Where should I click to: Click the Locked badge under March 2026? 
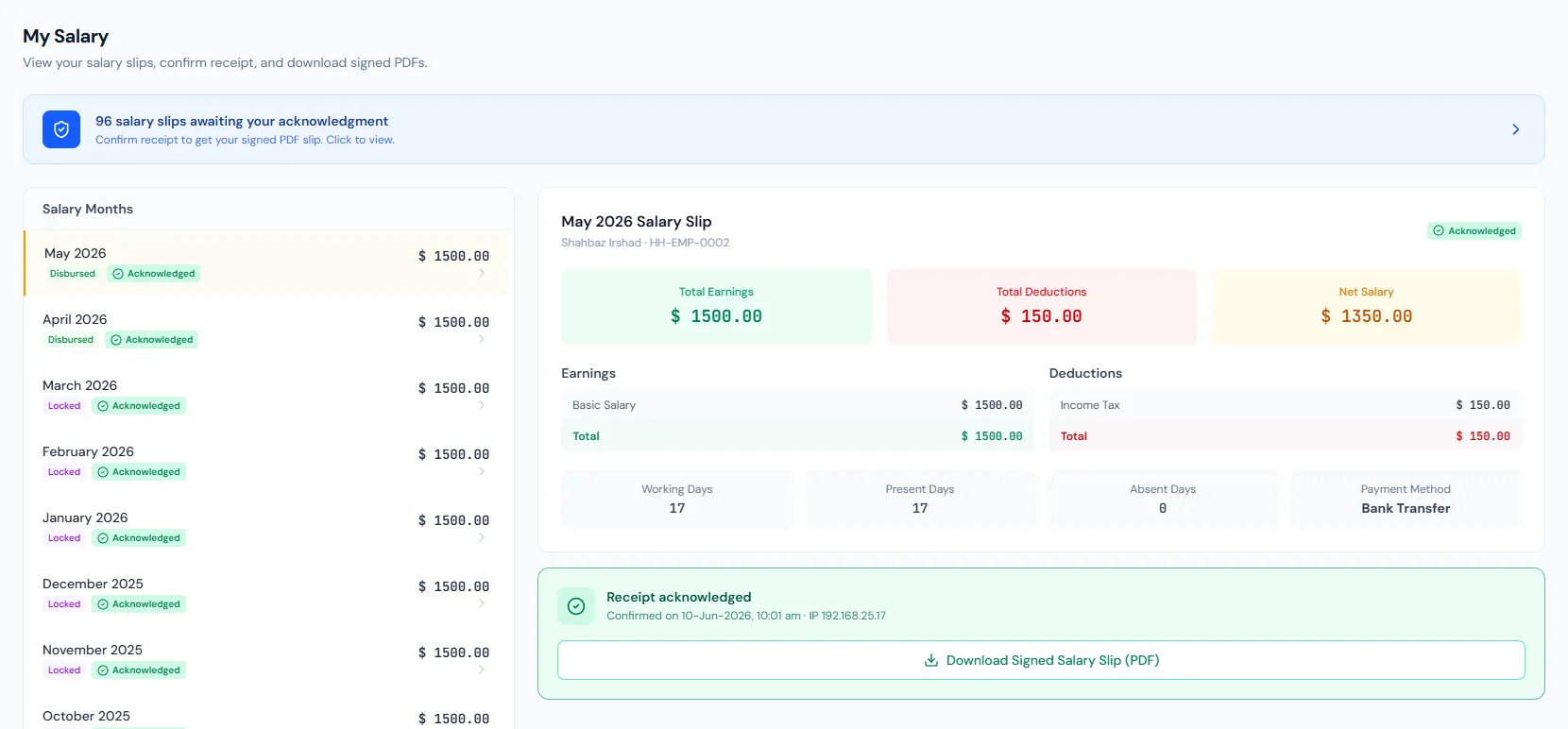(x=64, y=406)
